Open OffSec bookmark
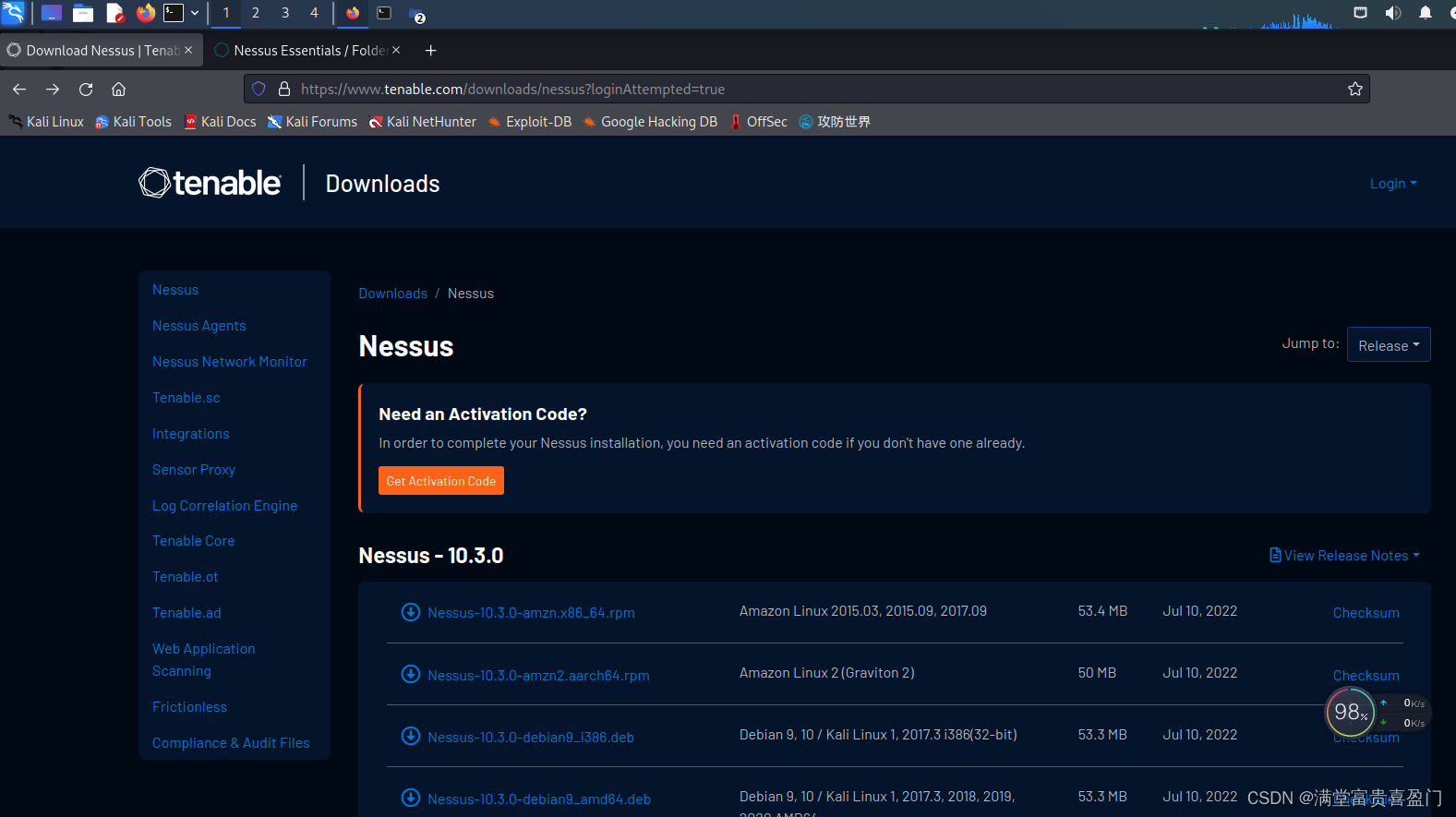This screenshot has width=1456, height=817. pyautogui.click(x=758, y=122)
